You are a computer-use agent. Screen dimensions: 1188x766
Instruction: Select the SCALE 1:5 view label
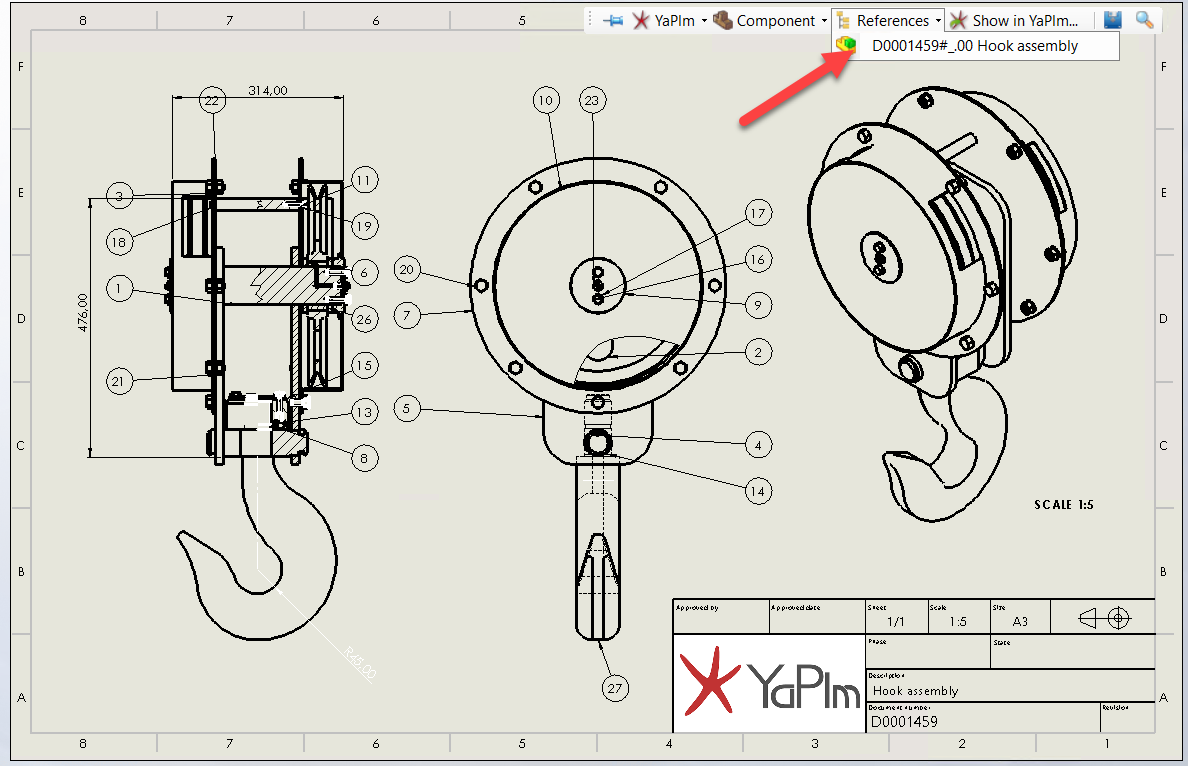click(x=1063, y=505)
